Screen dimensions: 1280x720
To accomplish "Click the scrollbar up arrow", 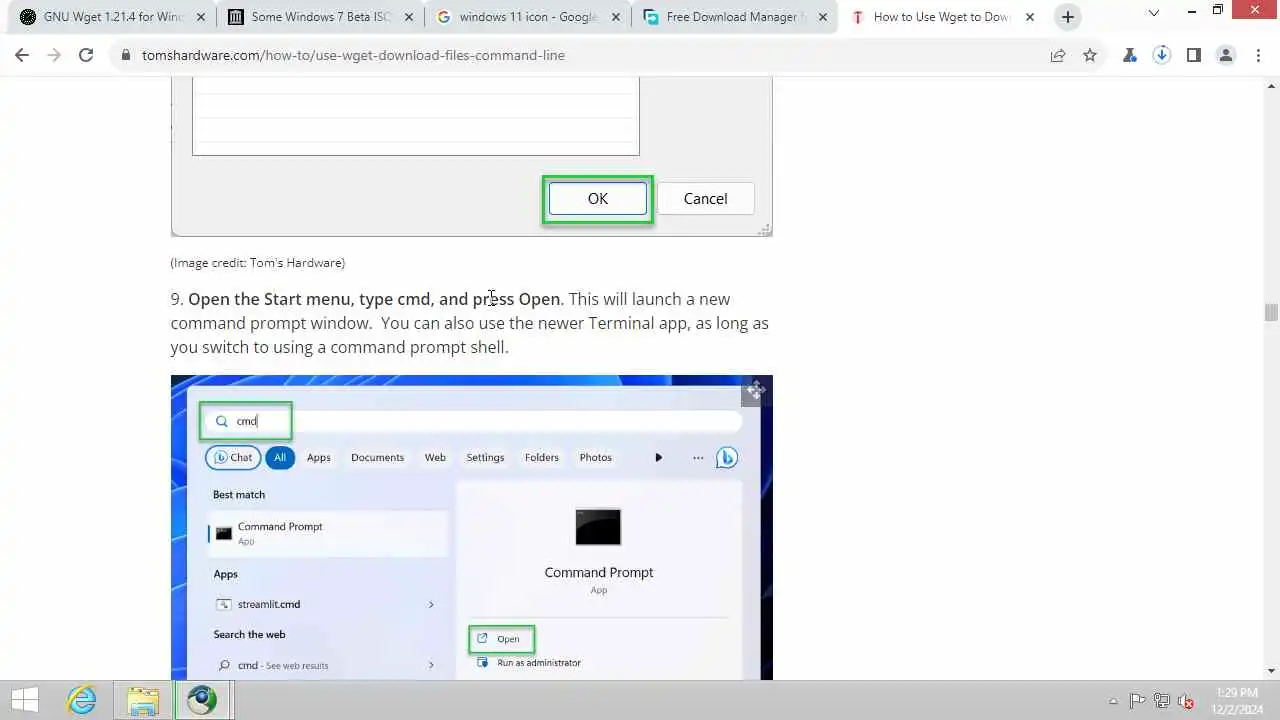I will pyautogui.click(x=1271, y=87).
